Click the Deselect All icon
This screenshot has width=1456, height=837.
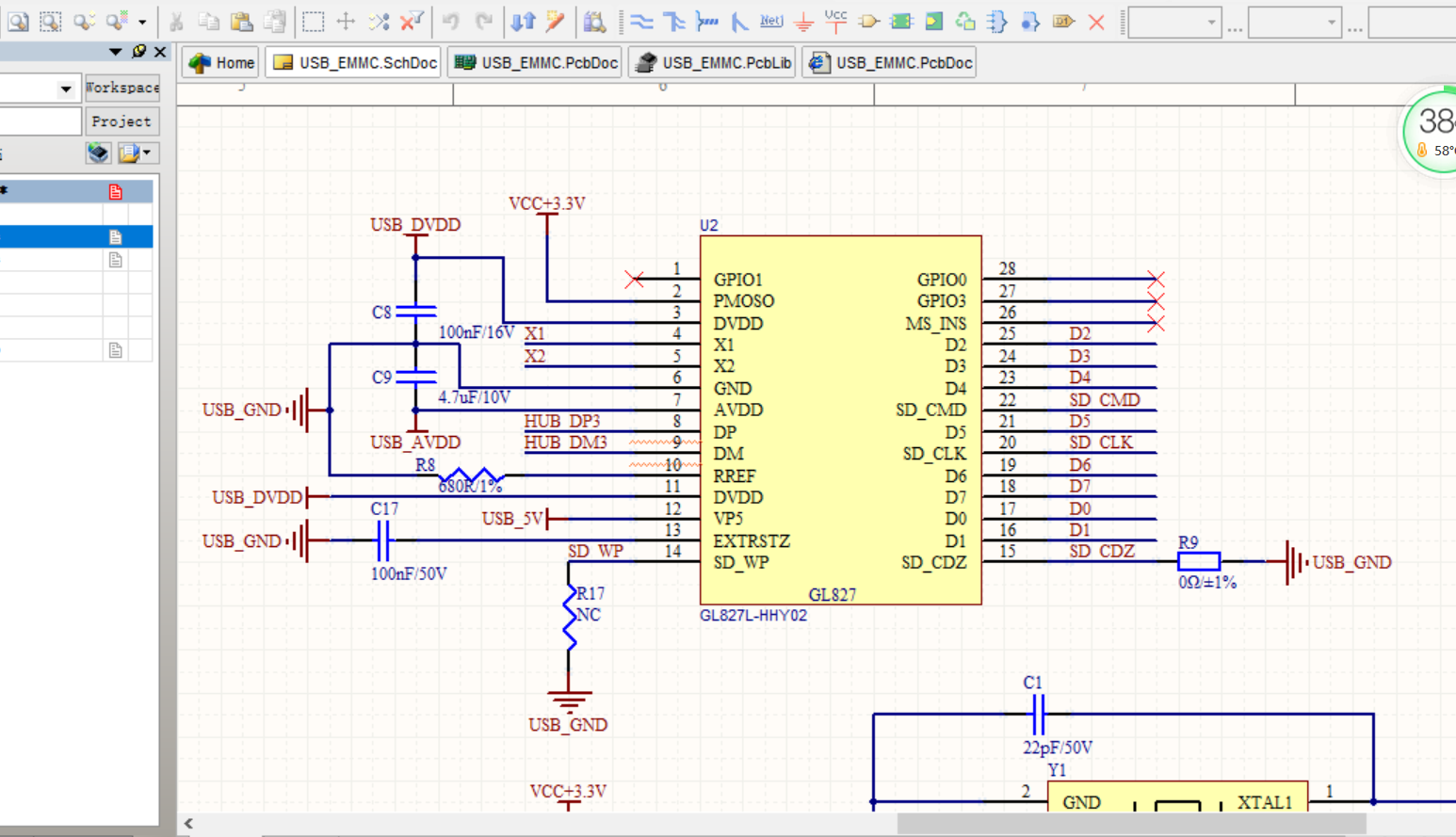379,21
